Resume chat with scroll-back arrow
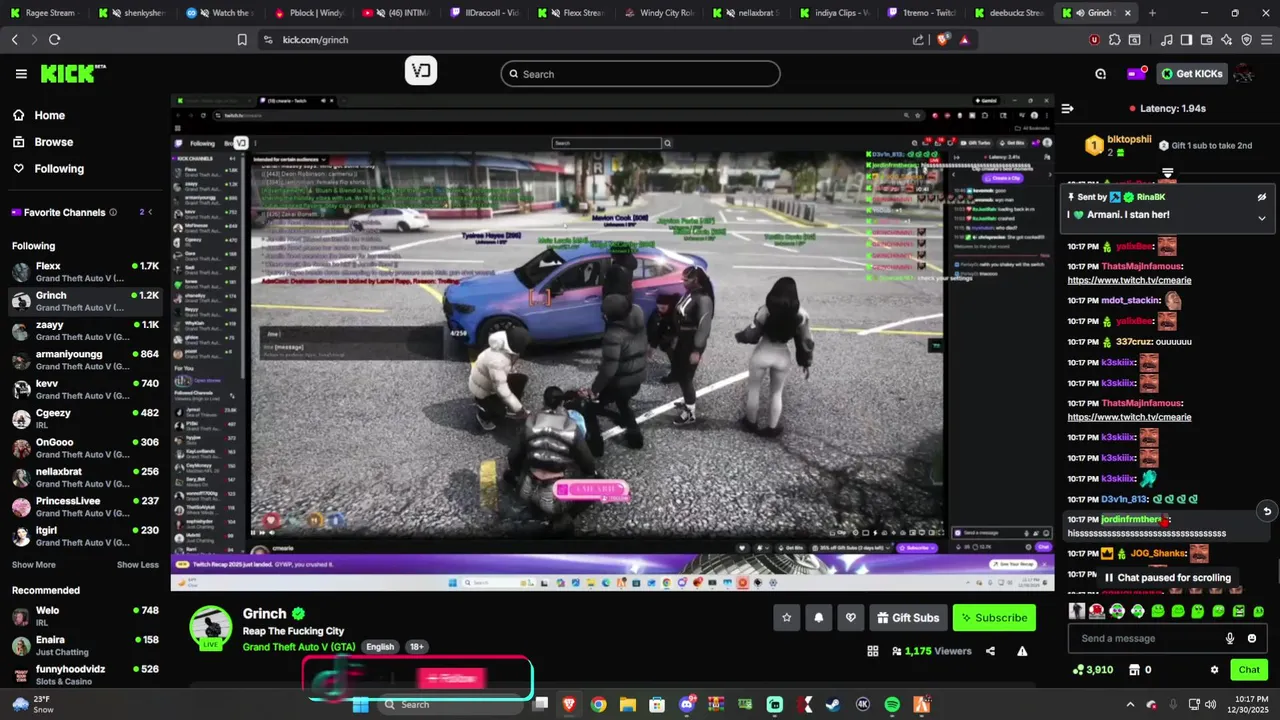Screen dimensions: 1280x720 pos(1267,511)
